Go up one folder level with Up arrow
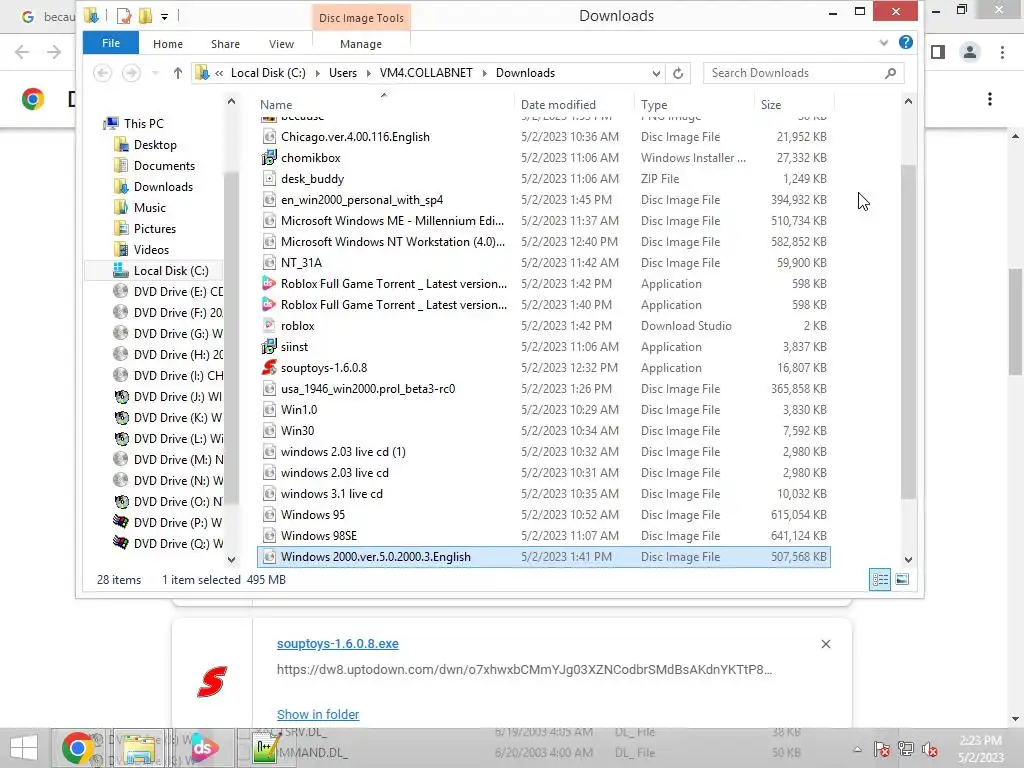Image resolution: width=1024 pixels, height=768 pixels. [x=178, y=73]
